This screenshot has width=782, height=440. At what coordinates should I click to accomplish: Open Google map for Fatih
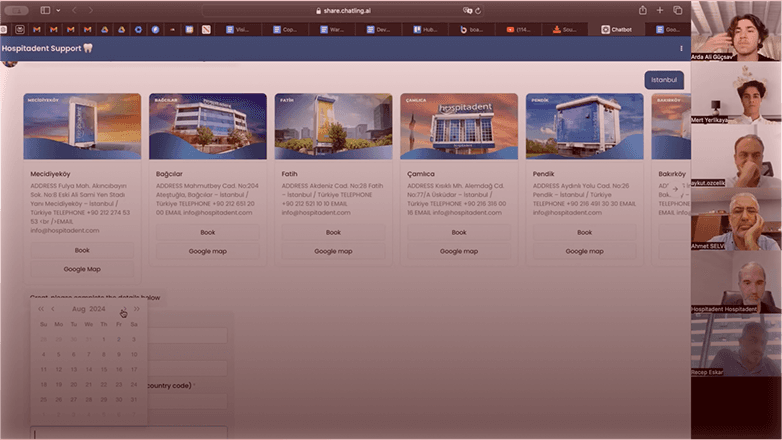(334, 251)
